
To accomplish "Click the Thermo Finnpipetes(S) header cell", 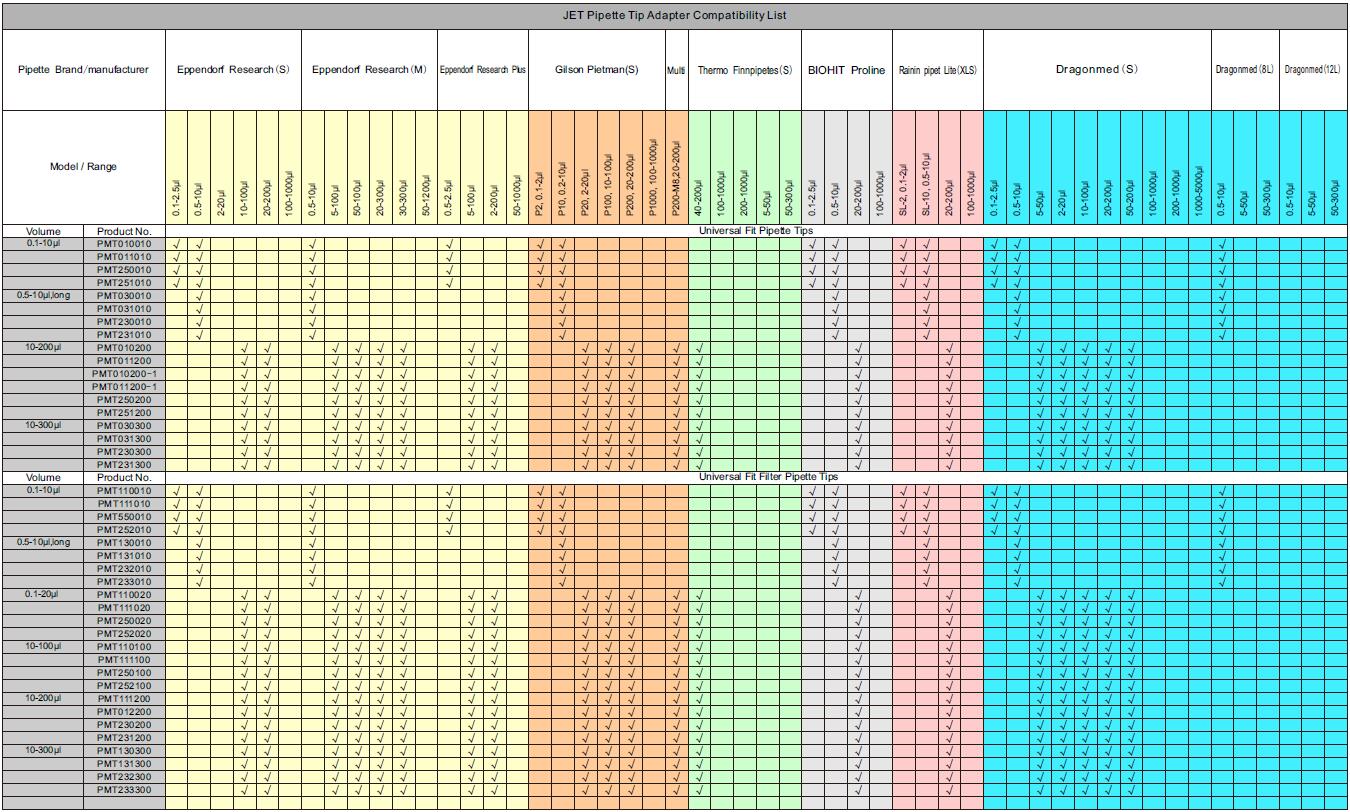I will (744, 70).
